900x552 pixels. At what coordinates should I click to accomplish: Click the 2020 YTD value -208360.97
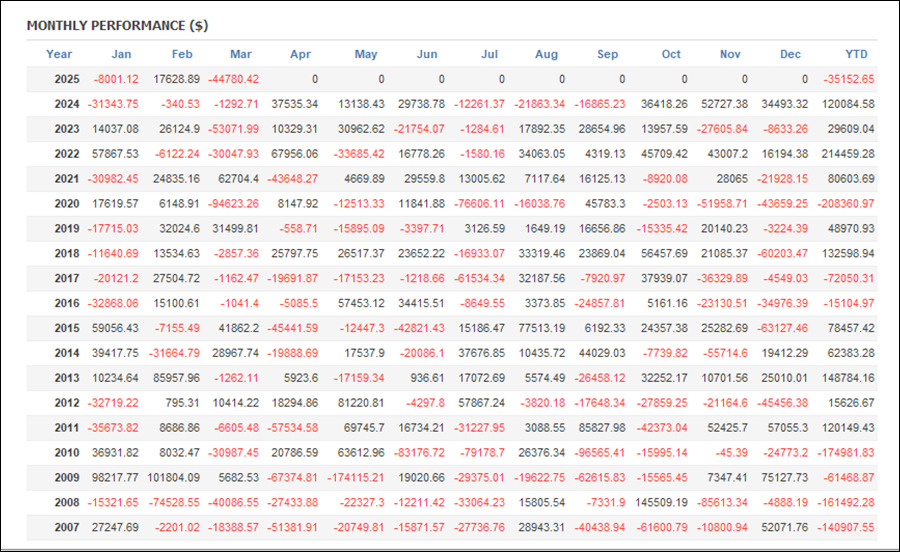846,204
